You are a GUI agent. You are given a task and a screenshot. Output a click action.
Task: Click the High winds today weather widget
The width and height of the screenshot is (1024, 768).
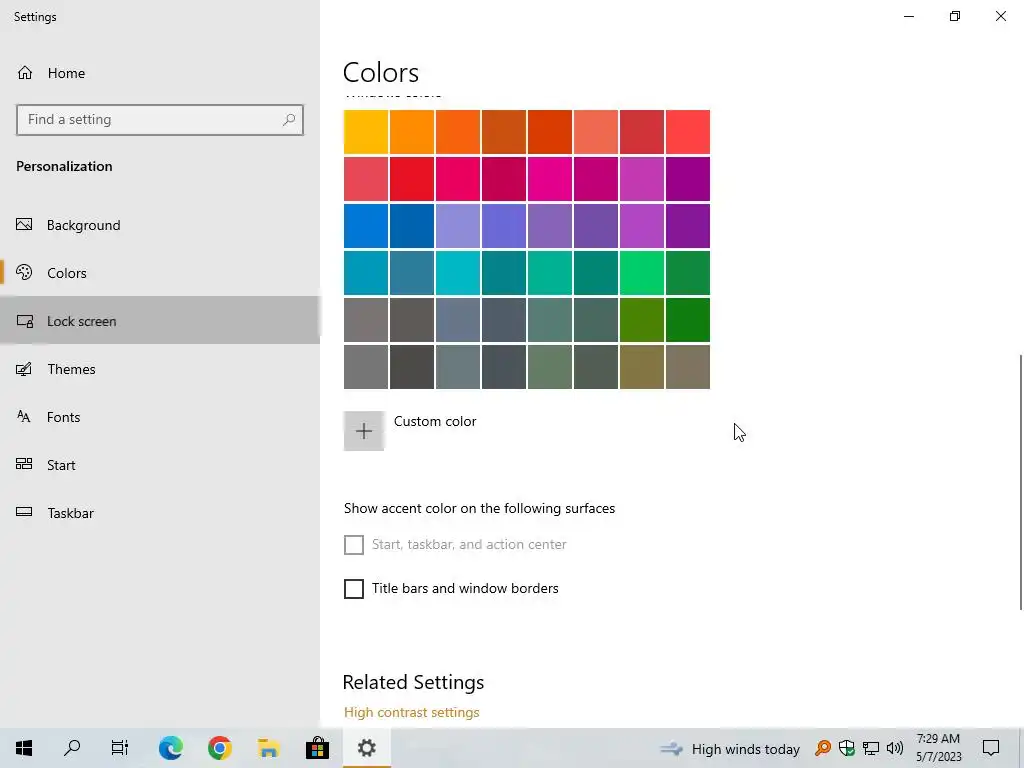click(730, 748)
